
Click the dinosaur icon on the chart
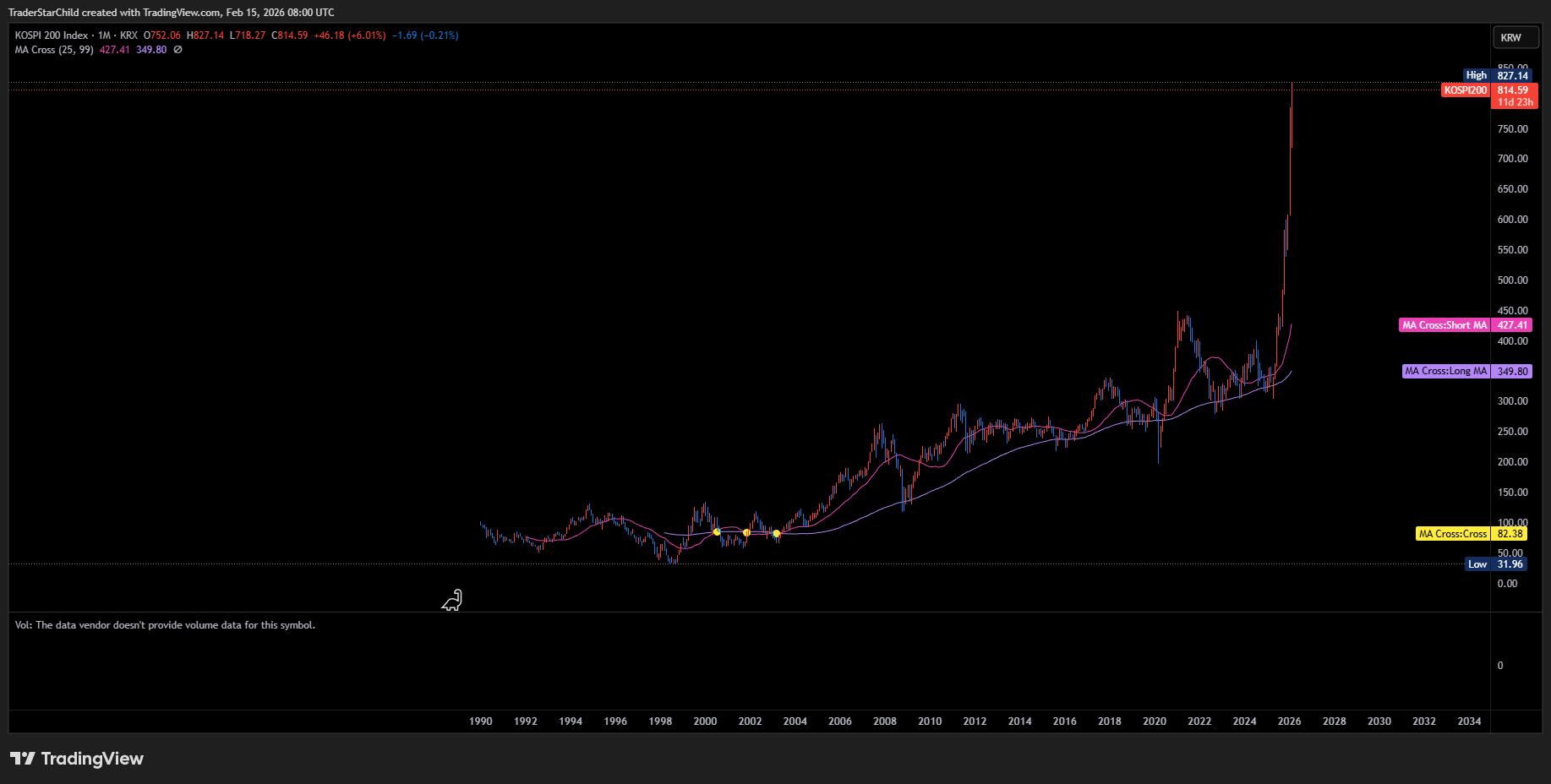(x=452, y=600)
